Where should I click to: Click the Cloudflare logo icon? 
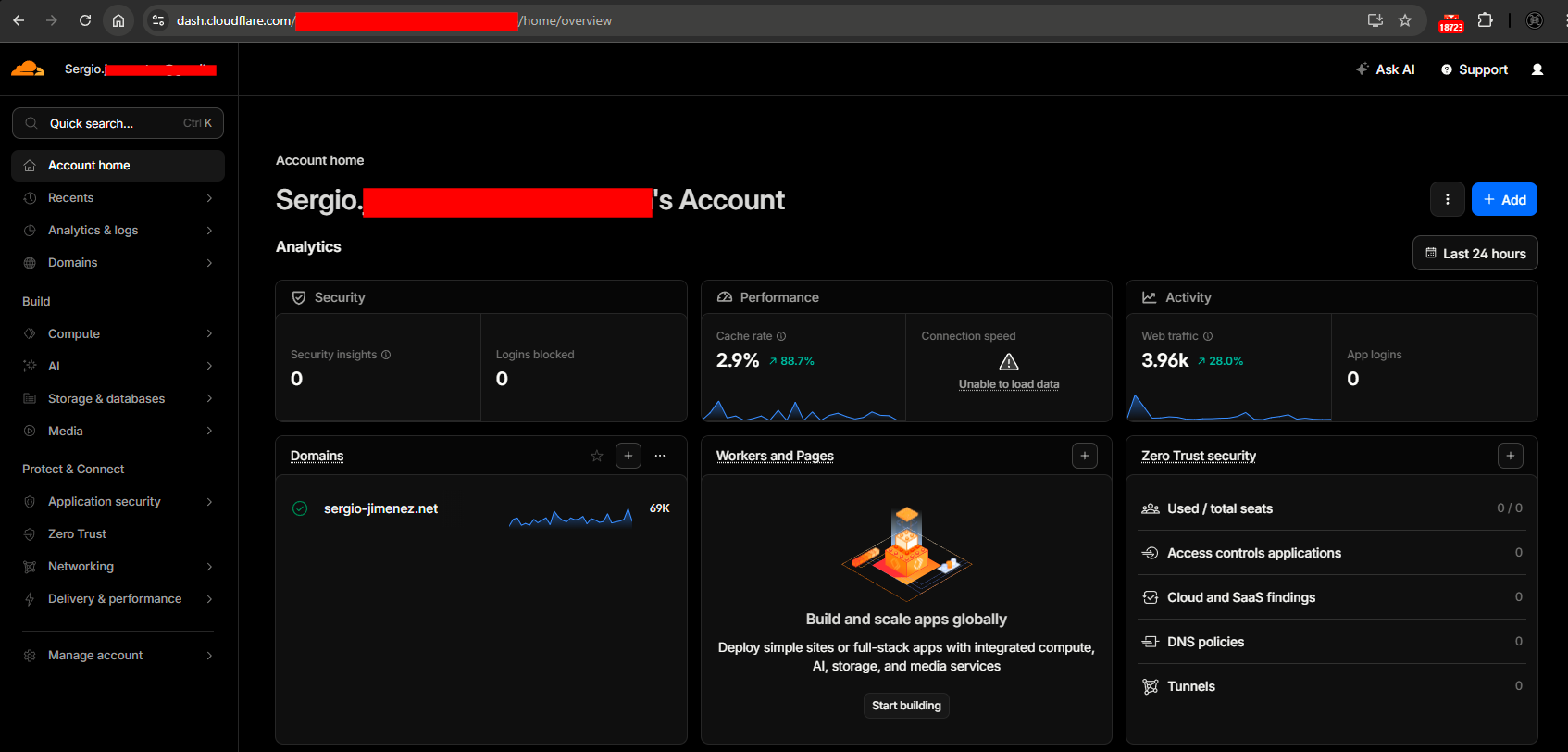(x=28, y=69)
